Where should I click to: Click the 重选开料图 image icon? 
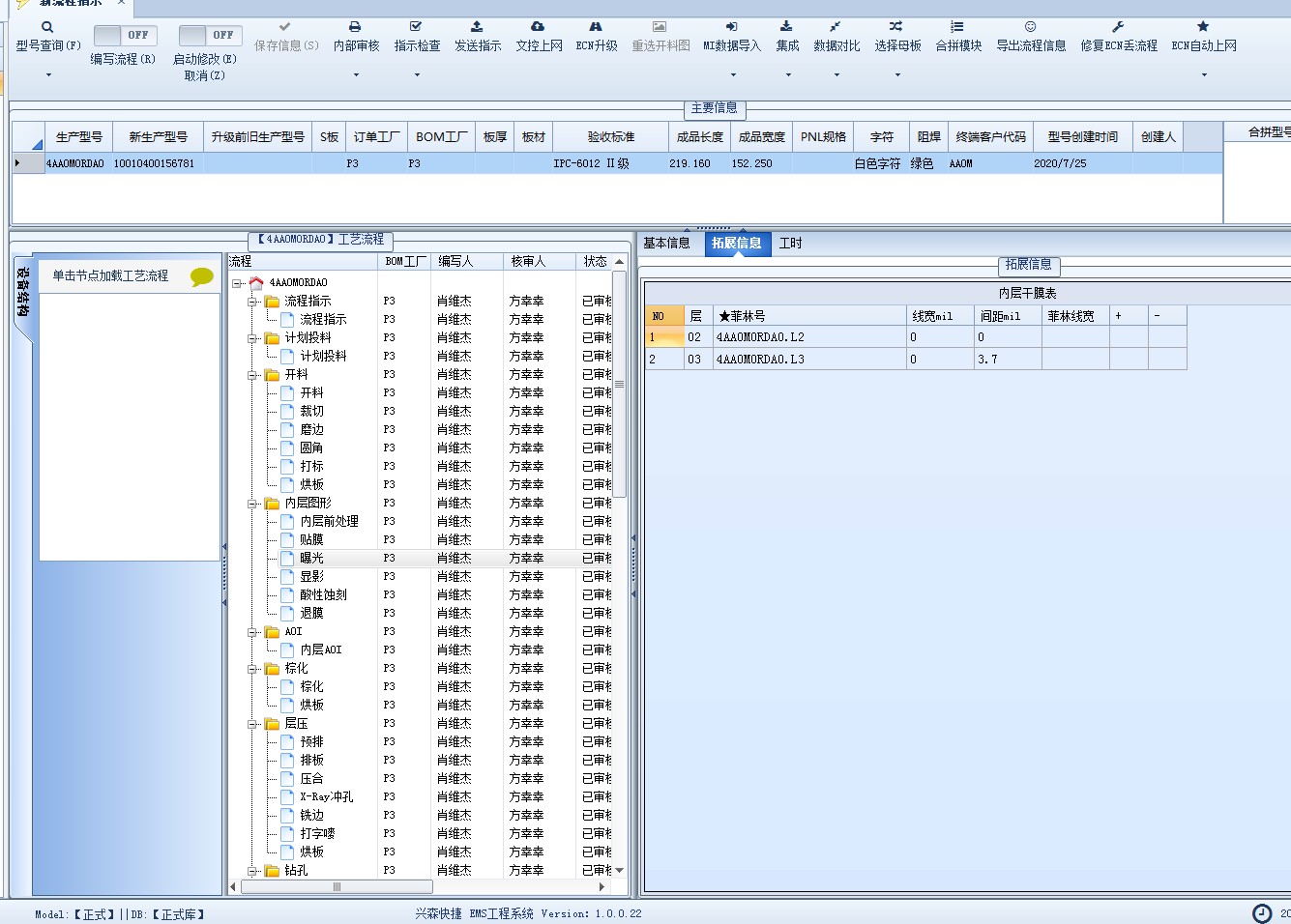(x=660, y=27)
